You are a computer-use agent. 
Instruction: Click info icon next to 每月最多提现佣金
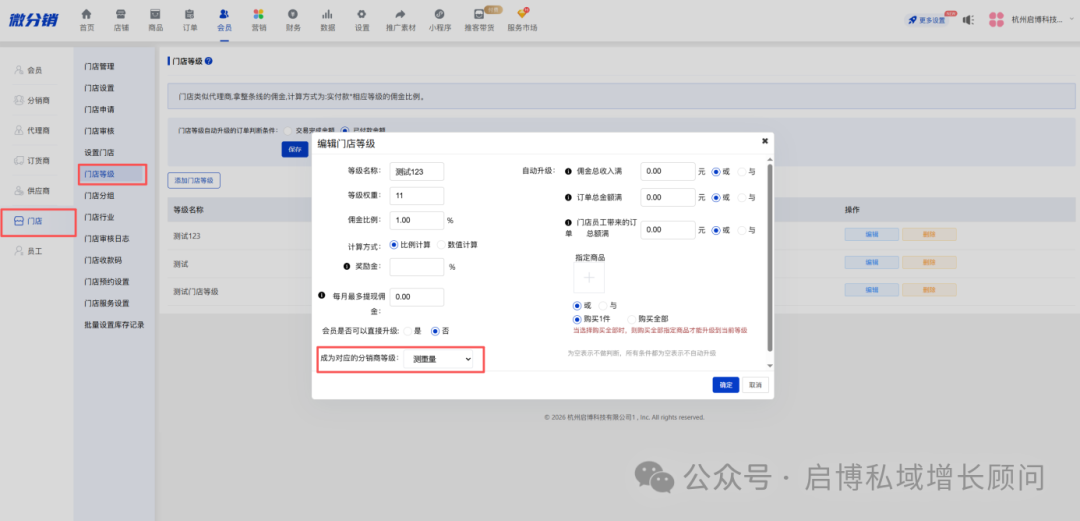click(322, 295)
